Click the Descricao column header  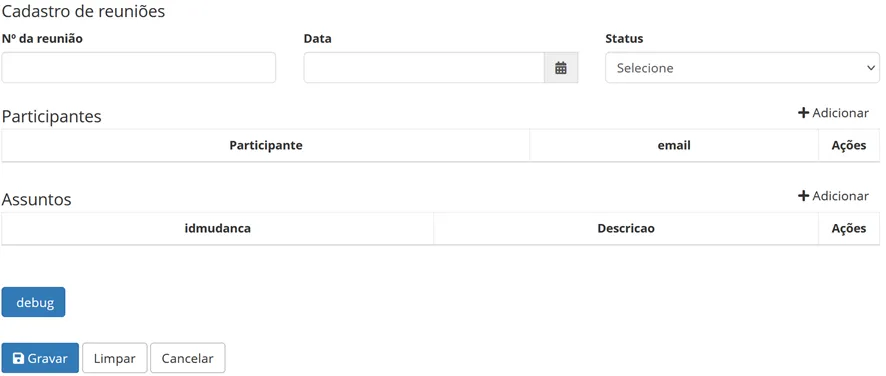coord(626,228)
